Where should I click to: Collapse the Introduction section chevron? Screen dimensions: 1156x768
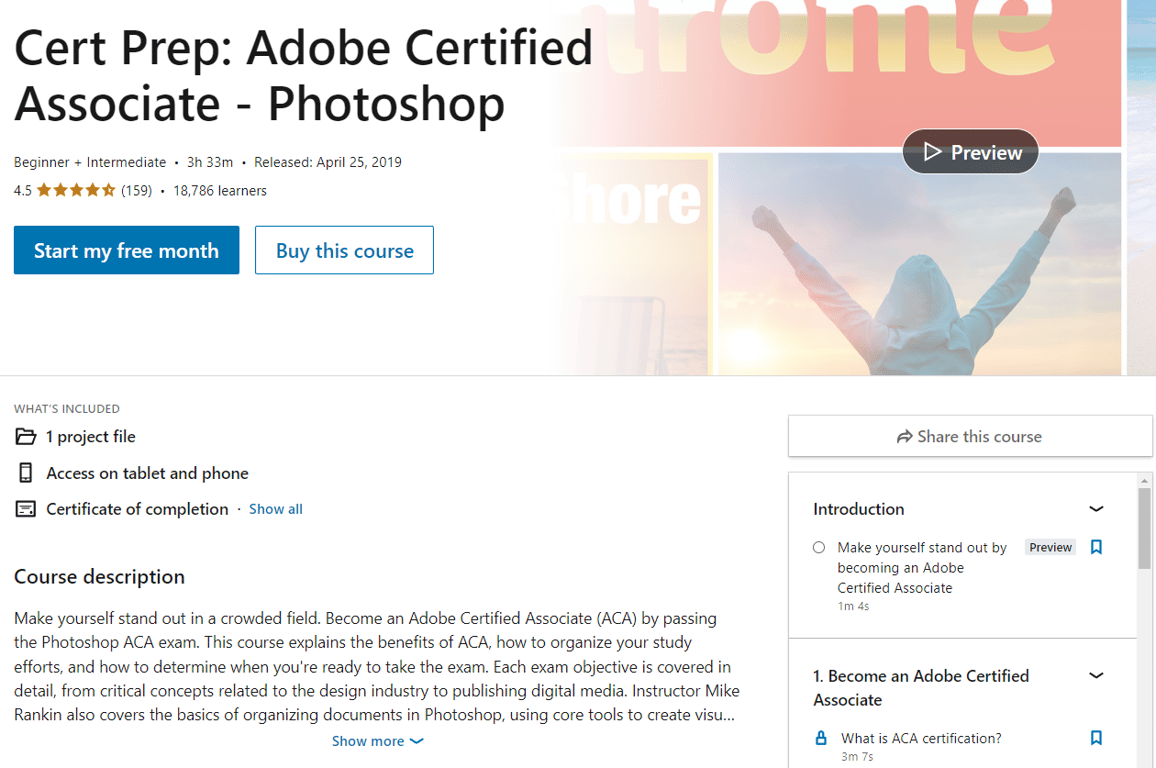(1096, 509)
